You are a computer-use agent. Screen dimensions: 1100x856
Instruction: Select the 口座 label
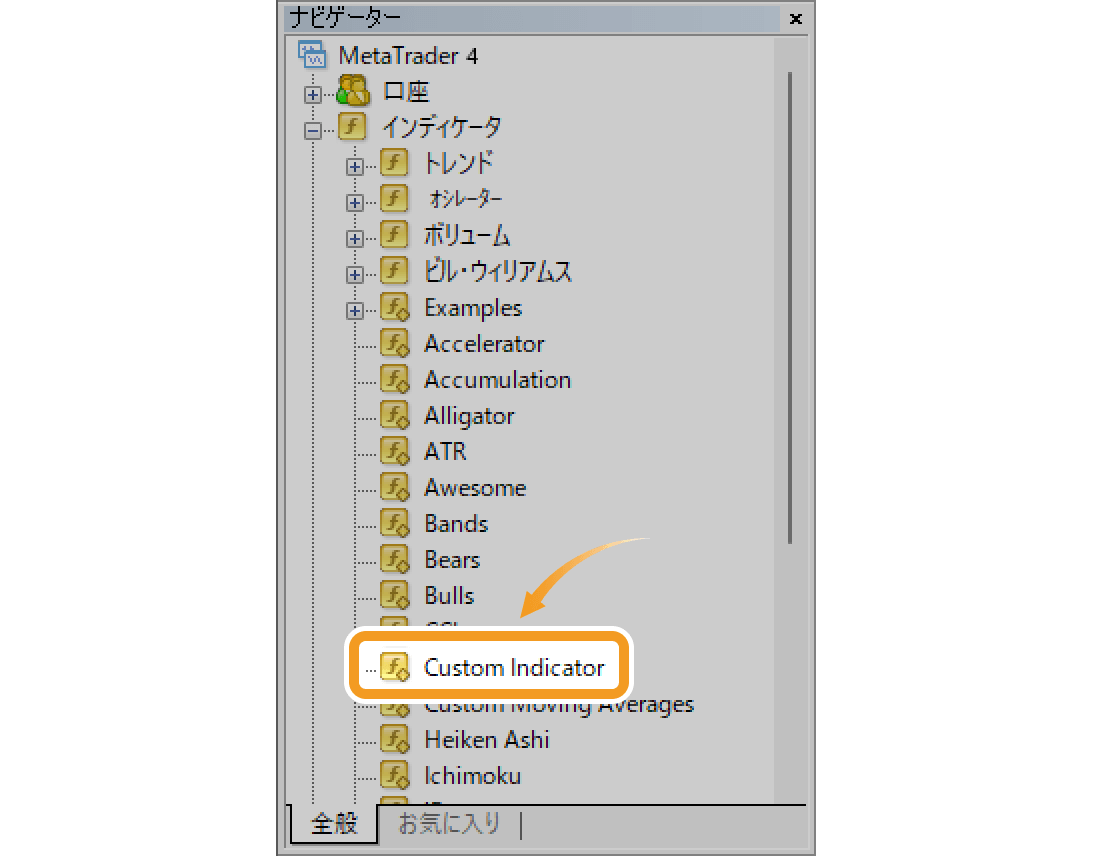coord(405,92)
